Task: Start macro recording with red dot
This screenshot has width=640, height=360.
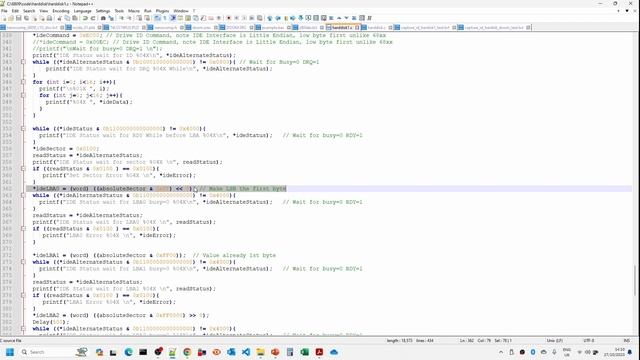Action: click(x=229, y=18)
